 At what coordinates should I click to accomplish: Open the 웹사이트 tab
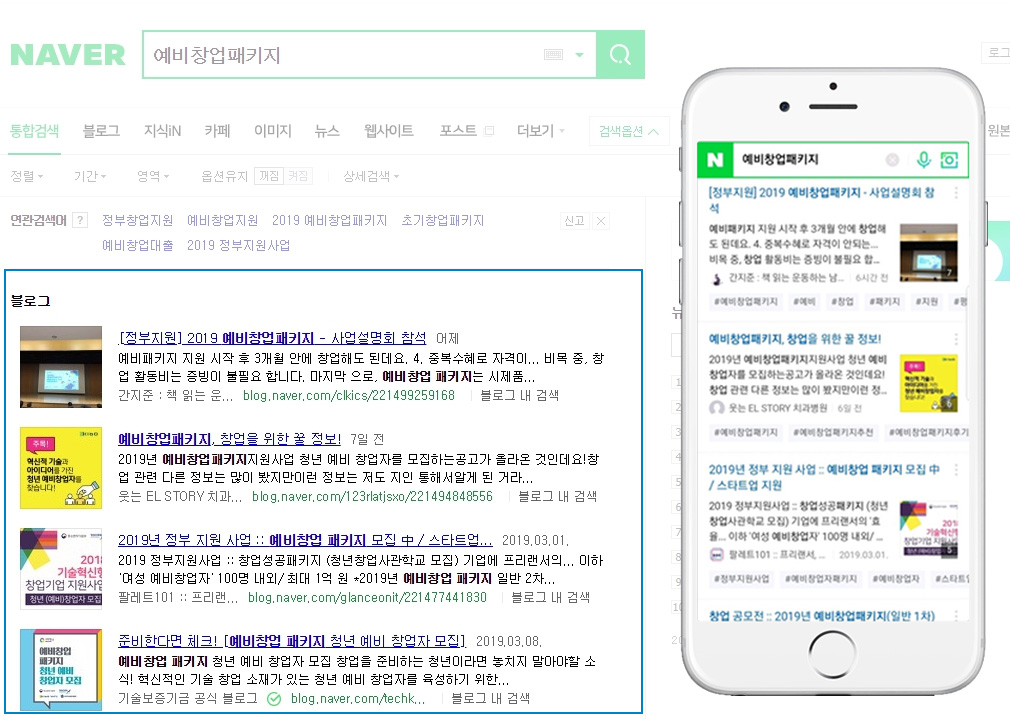(388, 131)
